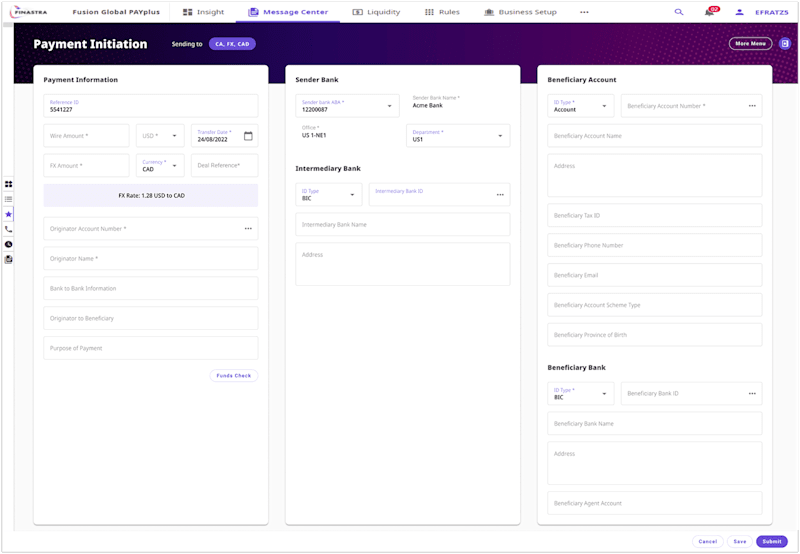Focus the Originator to Beneficiary field
The height and width of the screenshot is (554, 800).
(151, 318)
